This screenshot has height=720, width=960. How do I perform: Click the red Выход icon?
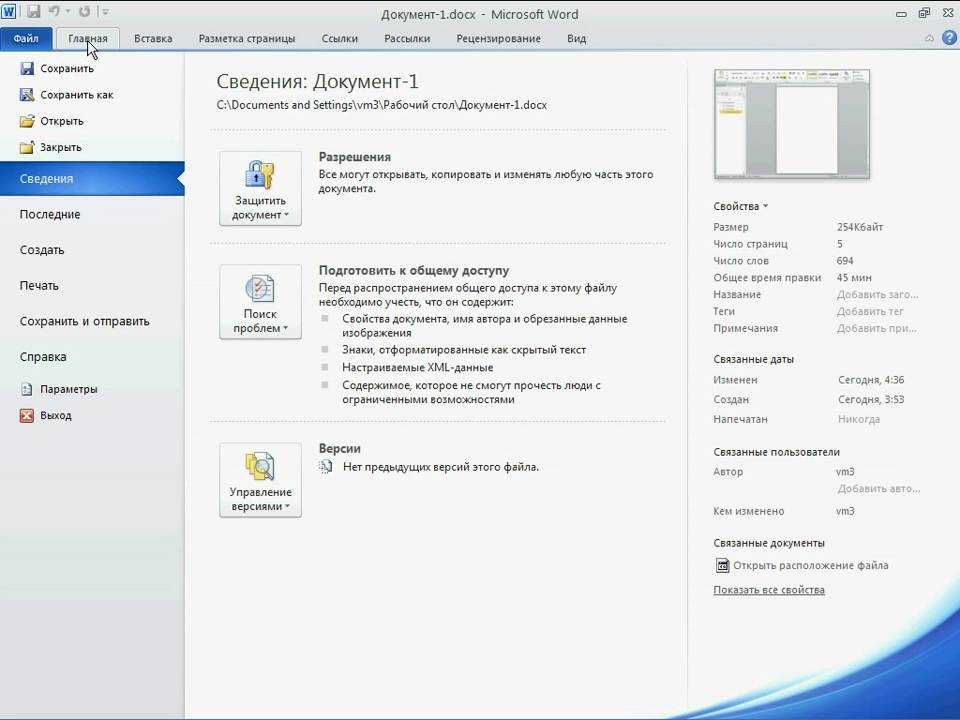pos(26,415)
